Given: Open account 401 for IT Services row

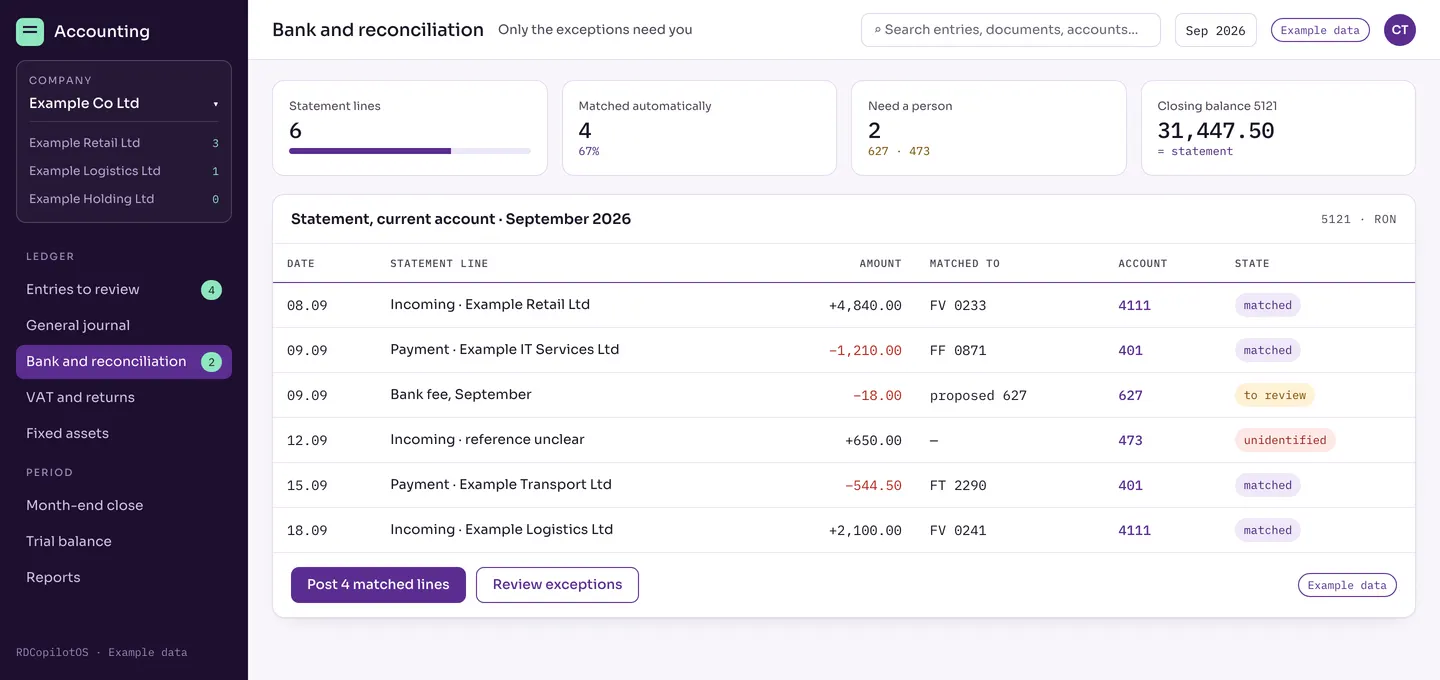Looking at the screenshot, I should [1130, 350].
